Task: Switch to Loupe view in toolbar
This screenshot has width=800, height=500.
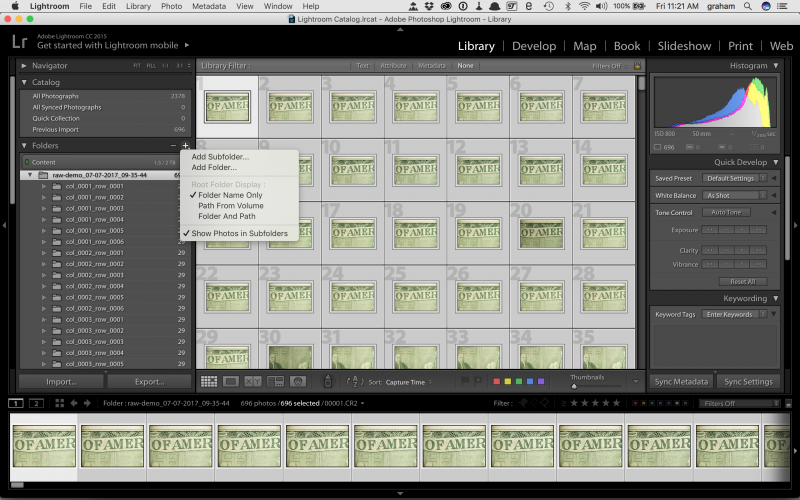Action: (230, 381)
